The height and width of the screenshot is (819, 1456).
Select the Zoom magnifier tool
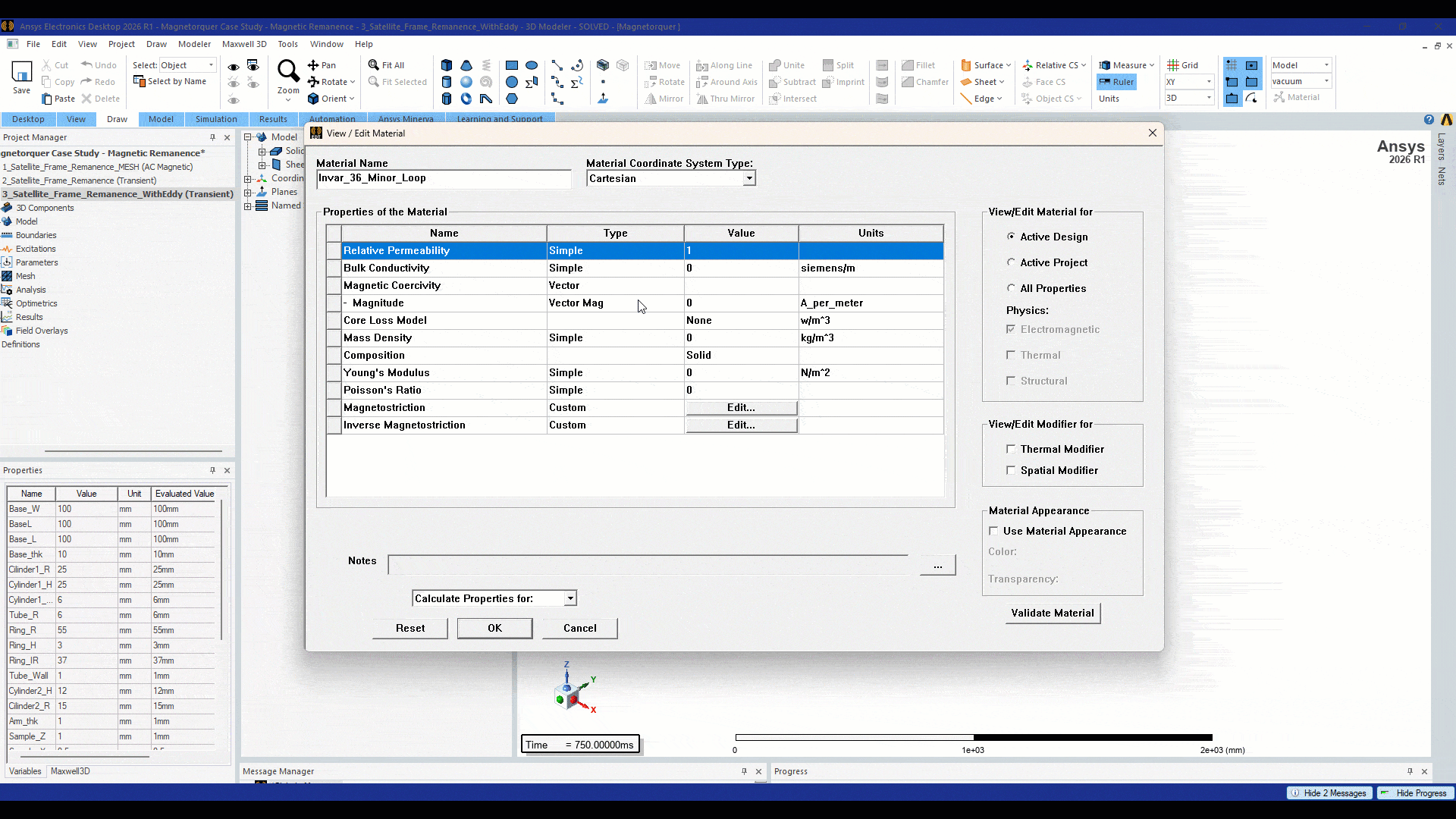[288, 71]
